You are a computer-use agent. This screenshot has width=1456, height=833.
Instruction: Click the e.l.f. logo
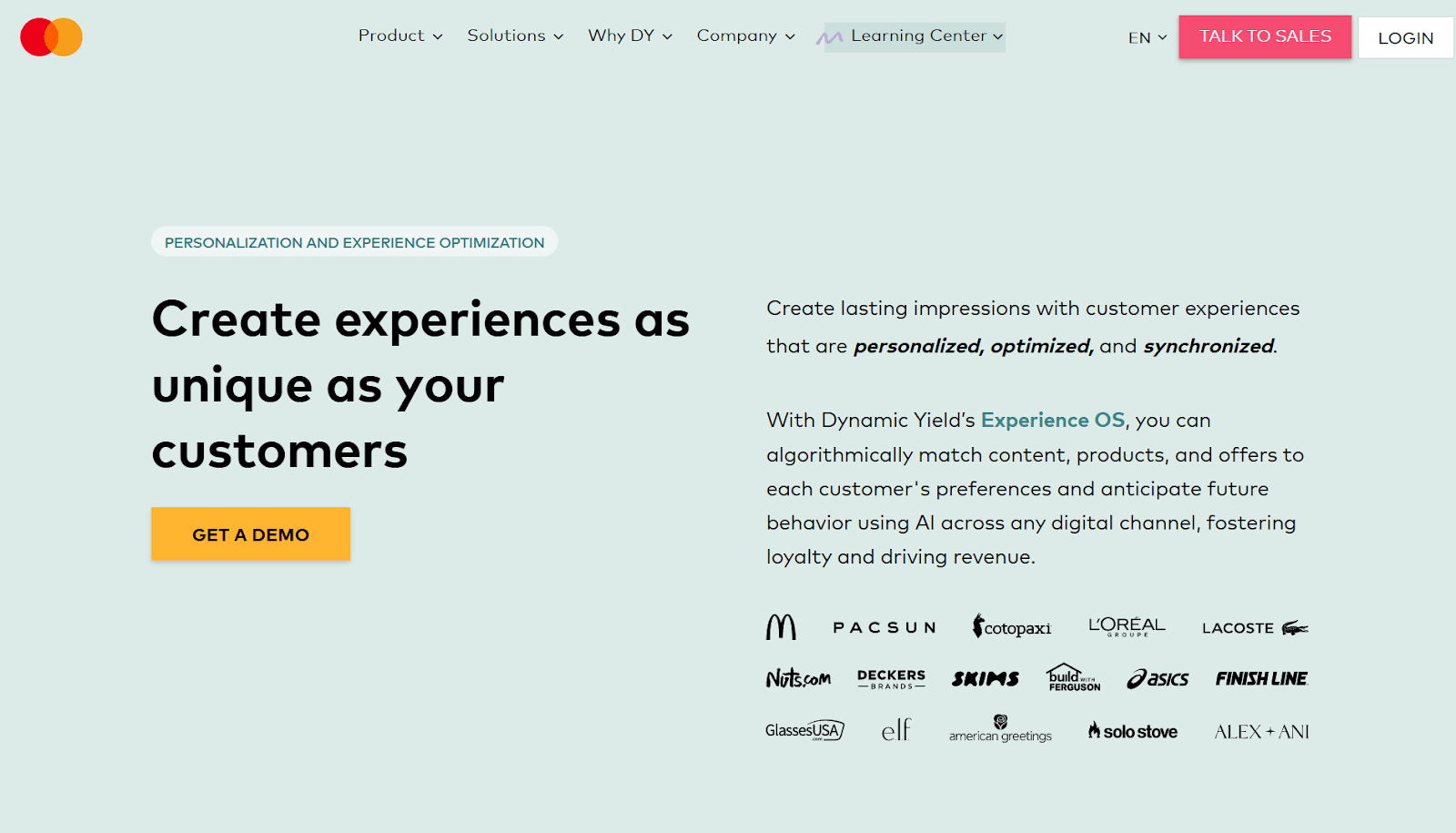click(896, 729)
